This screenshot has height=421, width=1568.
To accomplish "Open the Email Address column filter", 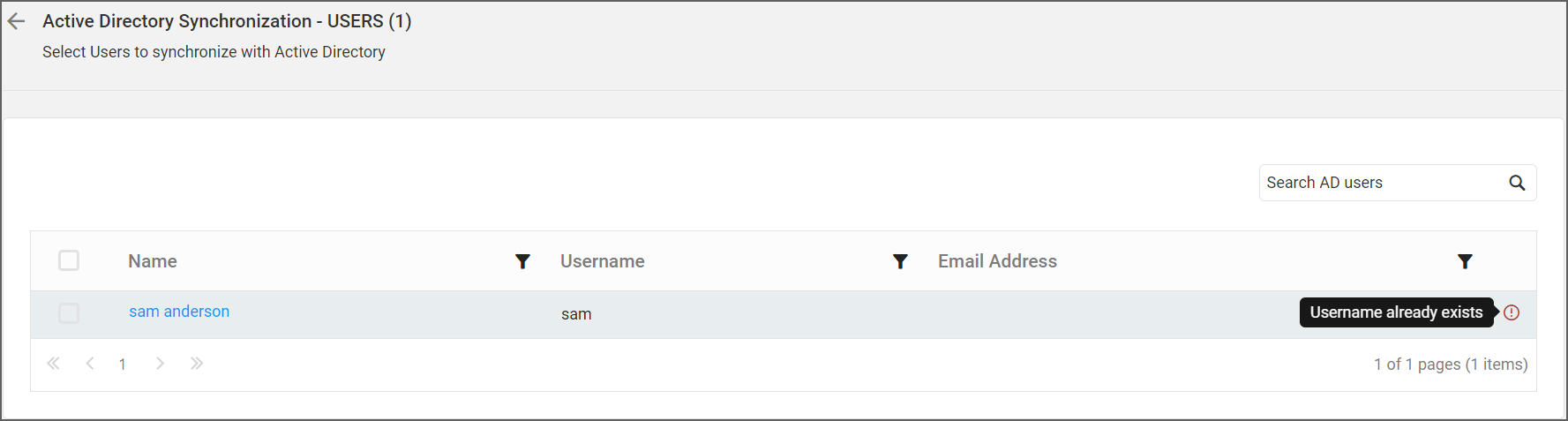I will pos(1465,261).
